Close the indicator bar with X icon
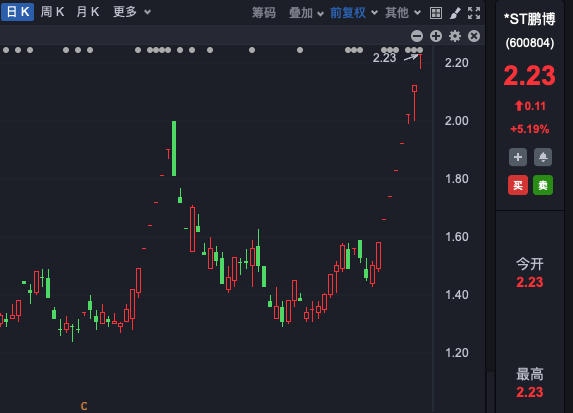573x413 pixels. tap(474, 36)
